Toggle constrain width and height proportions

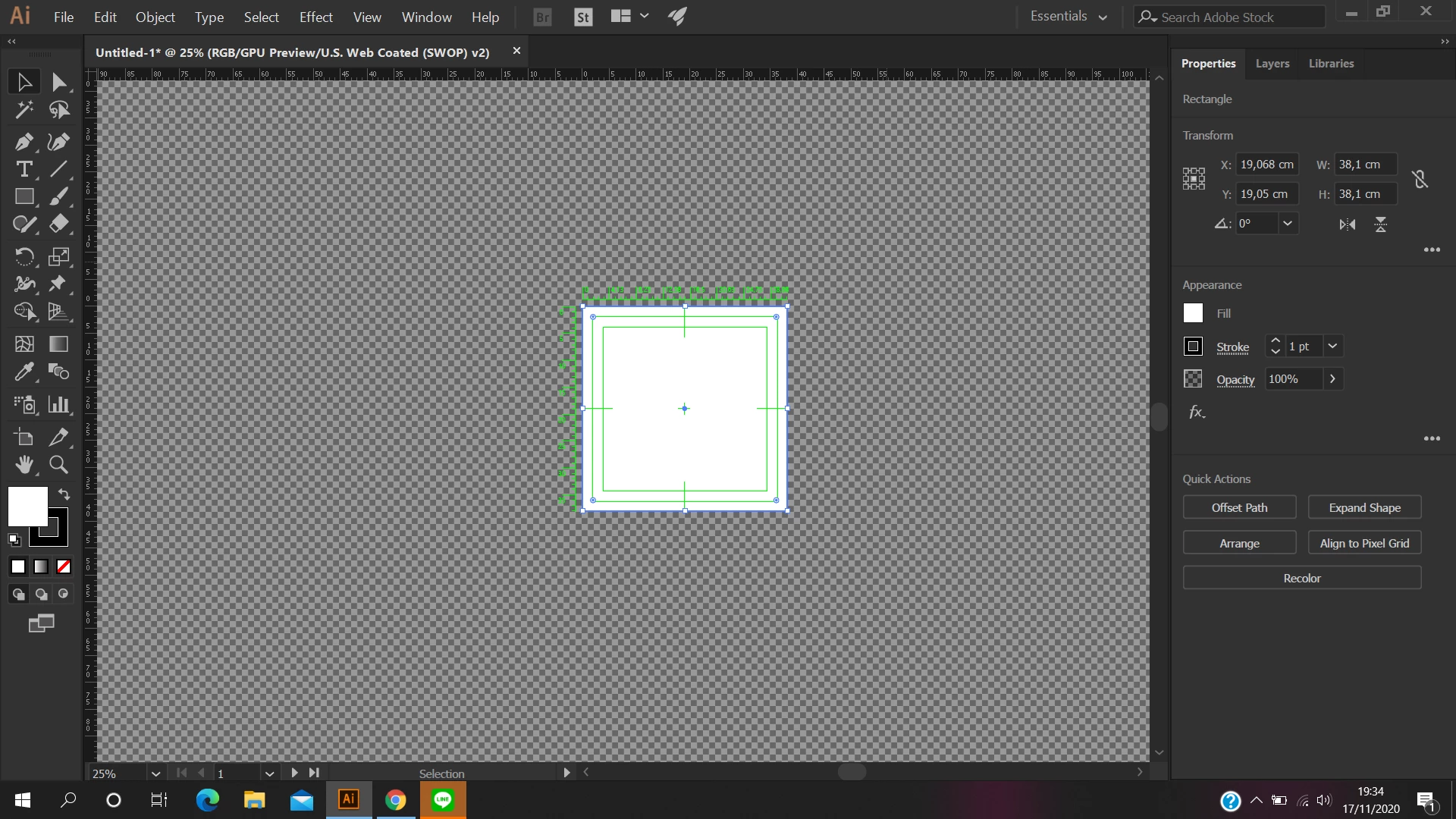pos(1420,179)
